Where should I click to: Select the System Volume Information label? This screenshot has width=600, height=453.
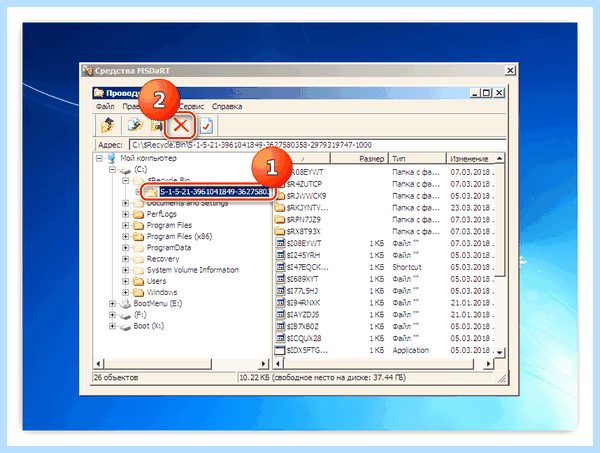click(193, 270)
